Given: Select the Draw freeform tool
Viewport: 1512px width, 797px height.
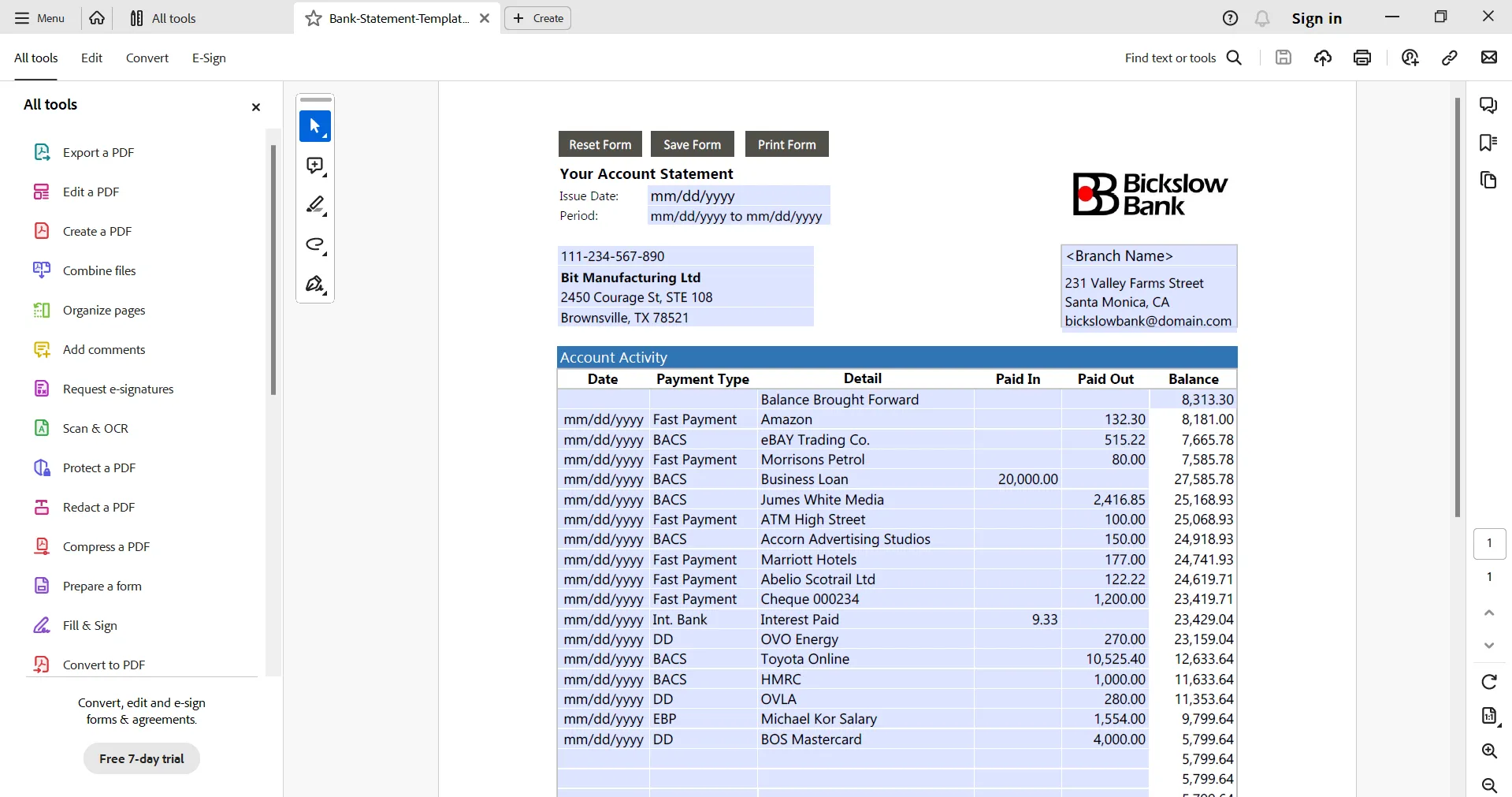Looking at the screenshot, I should [x=314, y=245].
